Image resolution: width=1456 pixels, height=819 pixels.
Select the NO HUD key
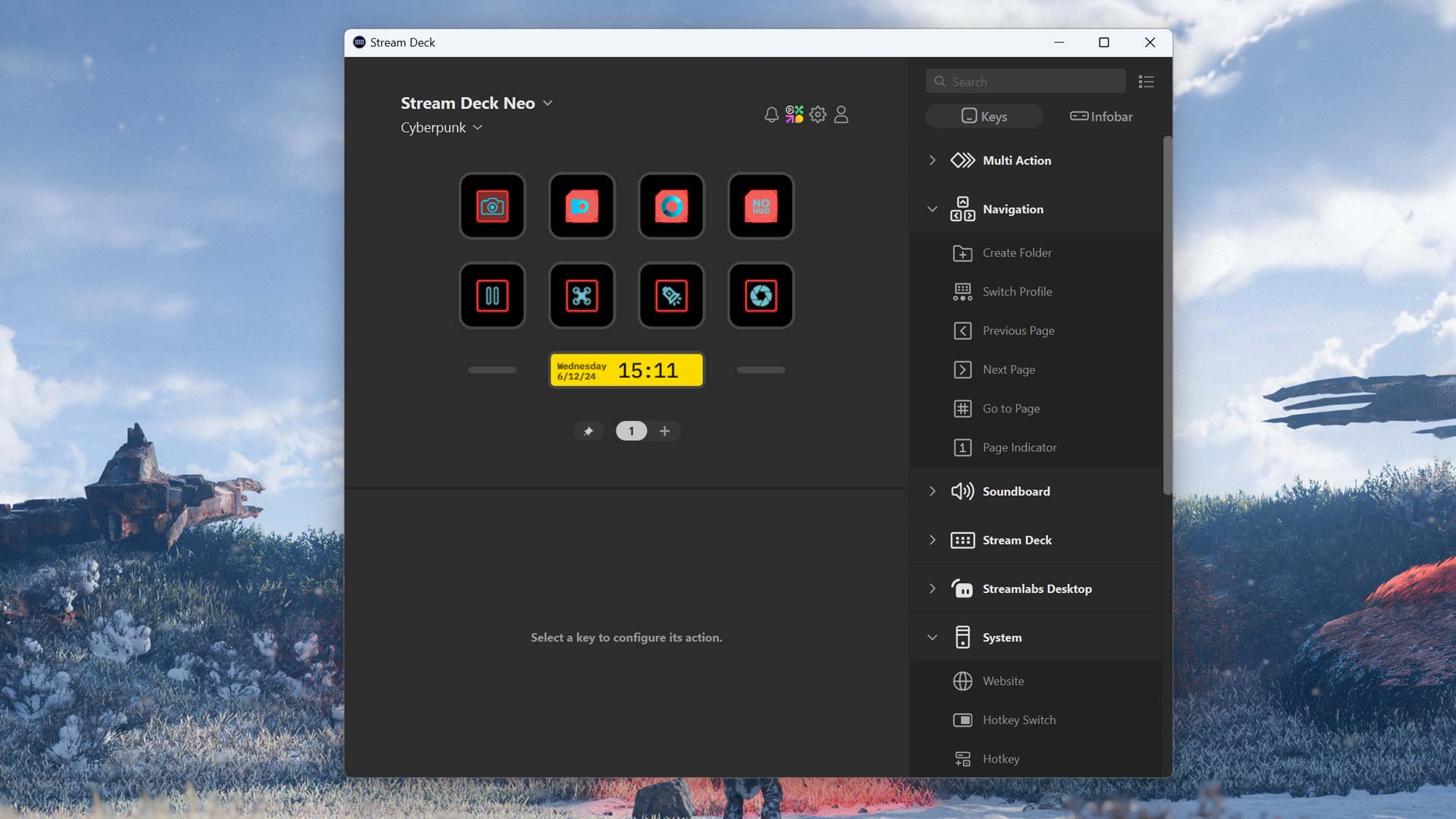(x=761, y=206)
